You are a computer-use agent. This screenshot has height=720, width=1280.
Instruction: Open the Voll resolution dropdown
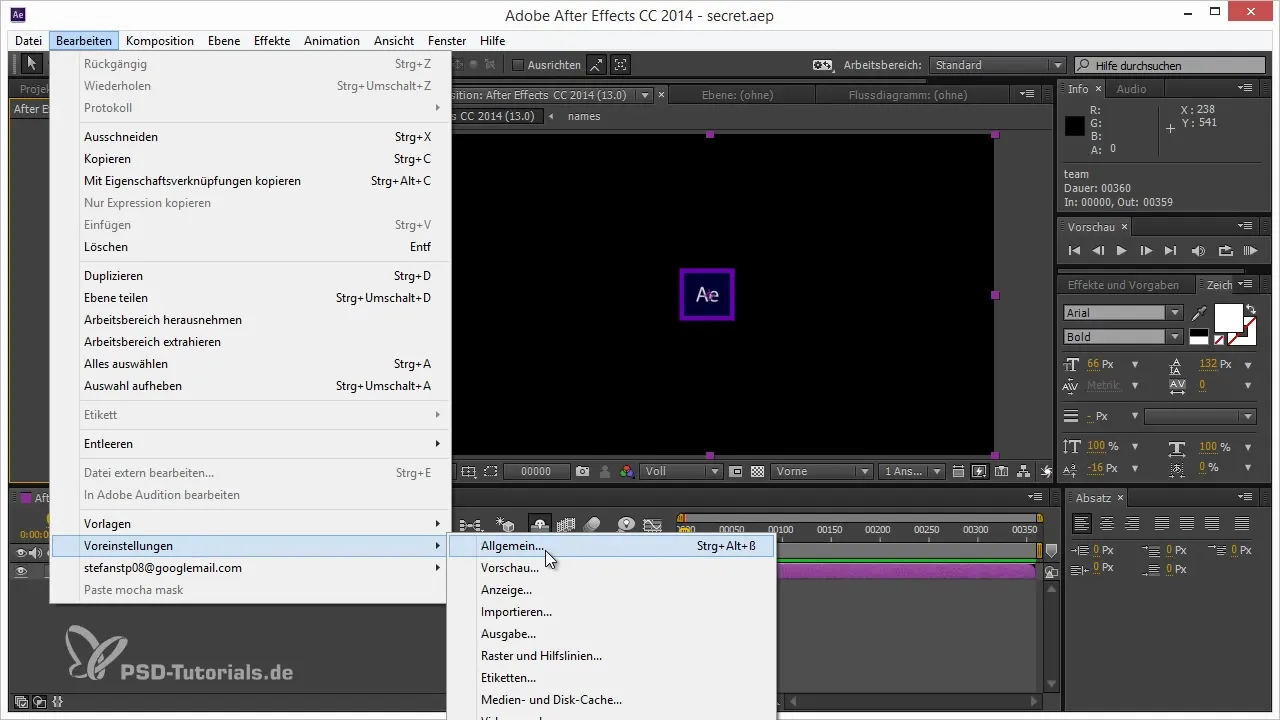(681, 471)
